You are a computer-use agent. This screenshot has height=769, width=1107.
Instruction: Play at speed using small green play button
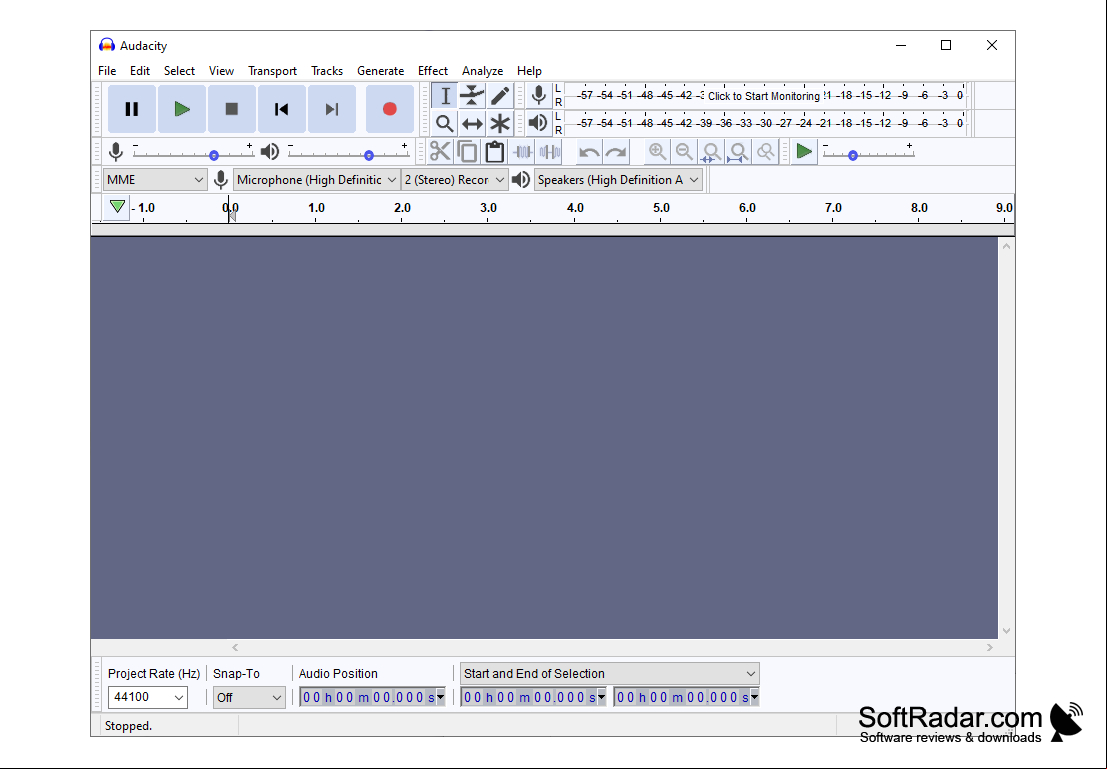coord(804,151)
